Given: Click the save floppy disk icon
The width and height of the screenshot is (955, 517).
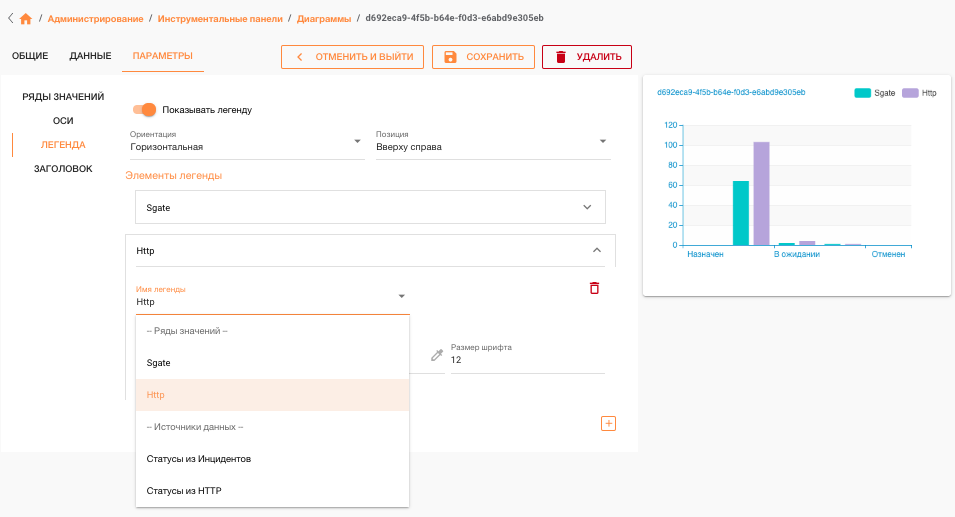Looking at the screenshot, I should pyautogui.click(x=450, y=57).
